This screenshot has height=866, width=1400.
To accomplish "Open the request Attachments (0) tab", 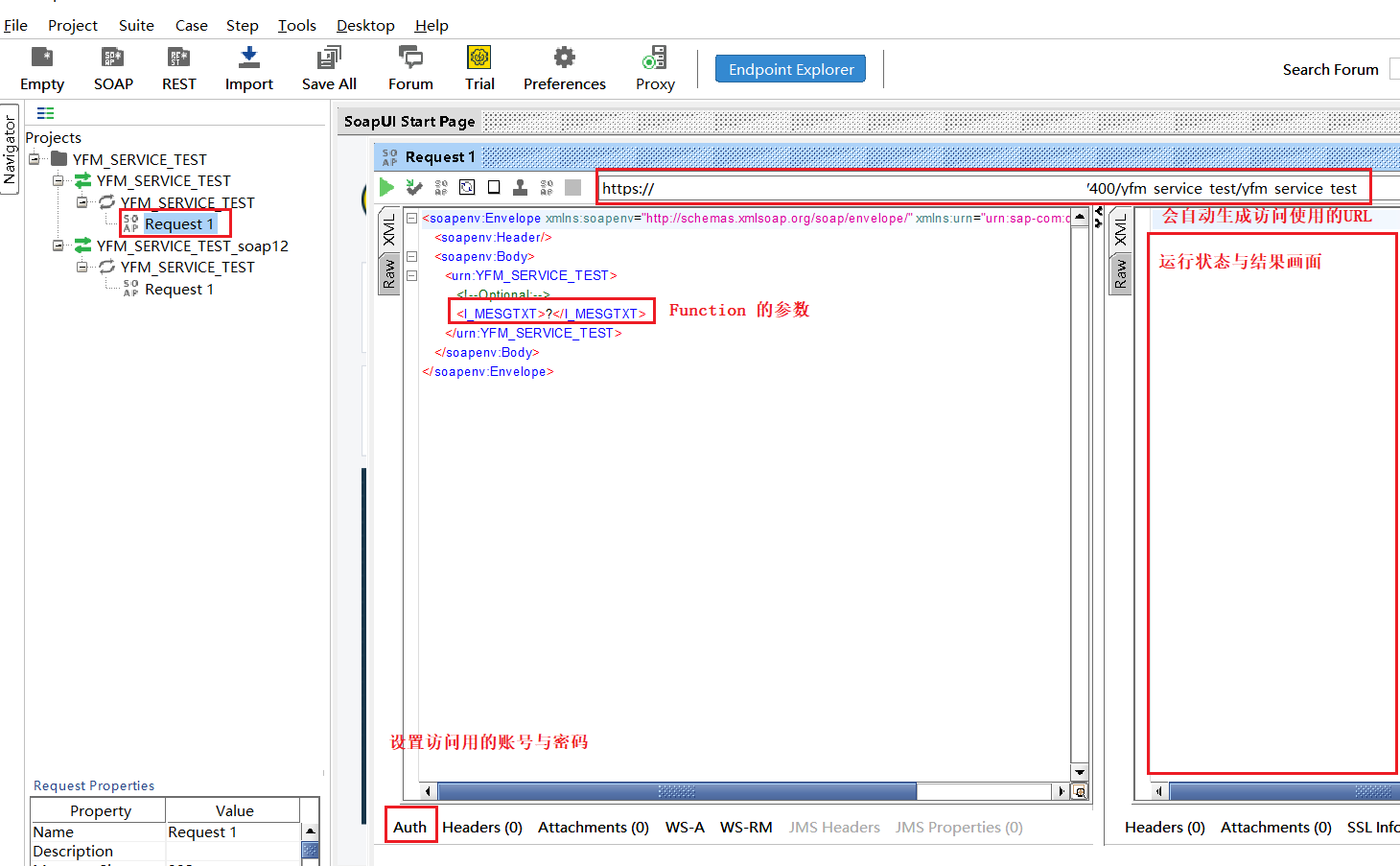I will coord(594,827).
